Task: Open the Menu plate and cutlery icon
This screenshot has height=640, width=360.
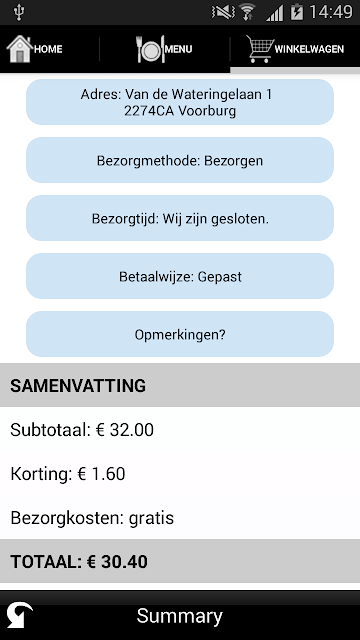Action: pyautogui.click(x=151, y=49)
